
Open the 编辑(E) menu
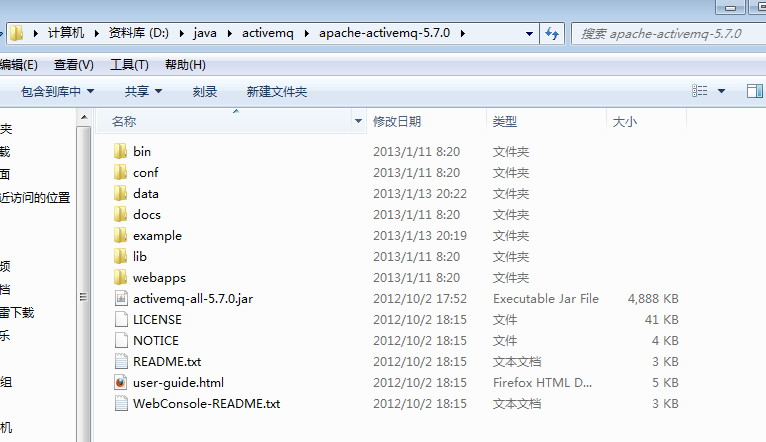pos(19,65)
